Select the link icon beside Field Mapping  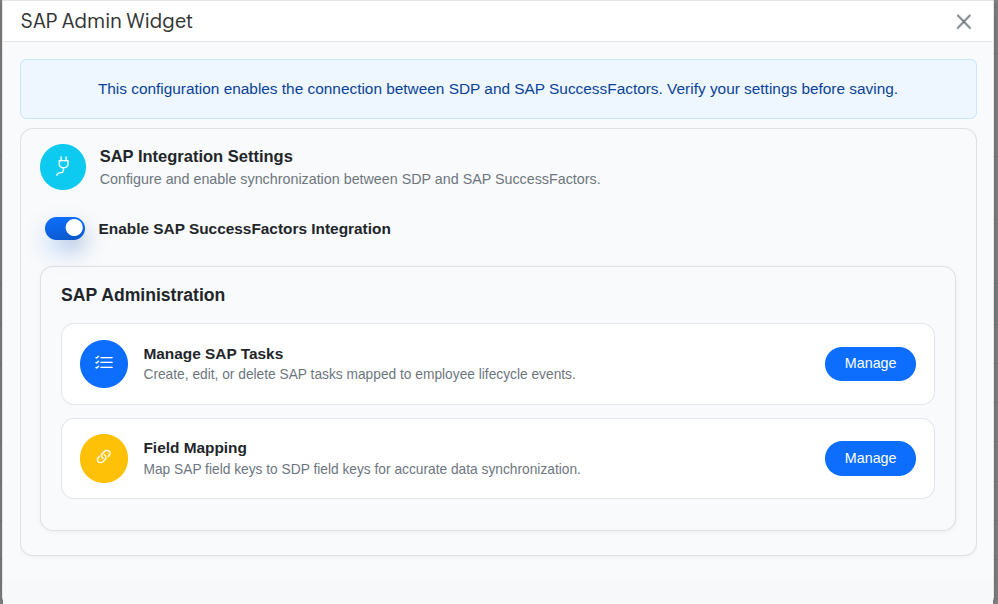[104, 458]
